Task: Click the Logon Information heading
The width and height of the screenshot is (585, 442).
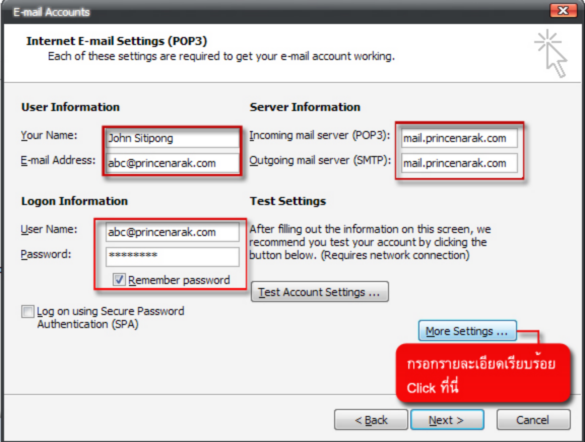Action: pyautogui.click(x=74, y=201)
